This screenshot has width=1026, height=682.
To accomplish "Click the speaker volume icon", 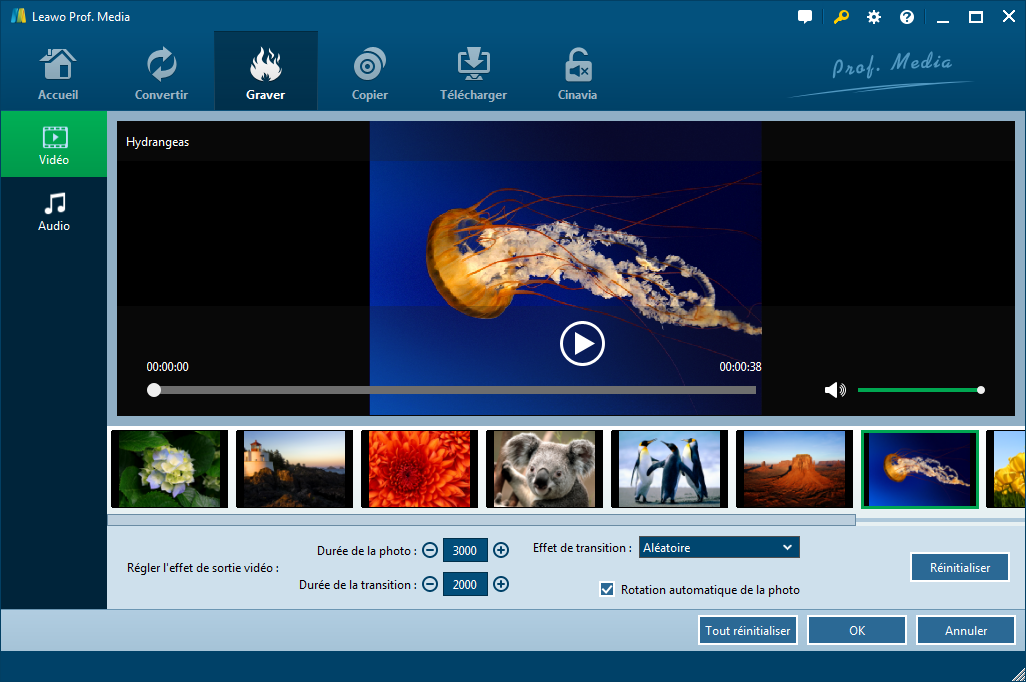I will coord(834,390).
